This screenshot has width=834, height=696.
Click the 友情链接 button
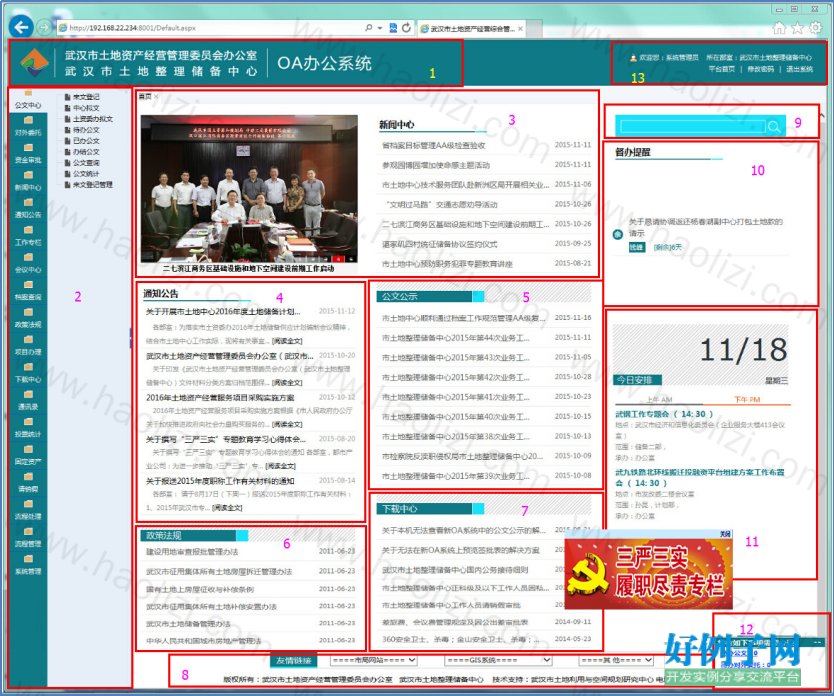pos(294,660)
